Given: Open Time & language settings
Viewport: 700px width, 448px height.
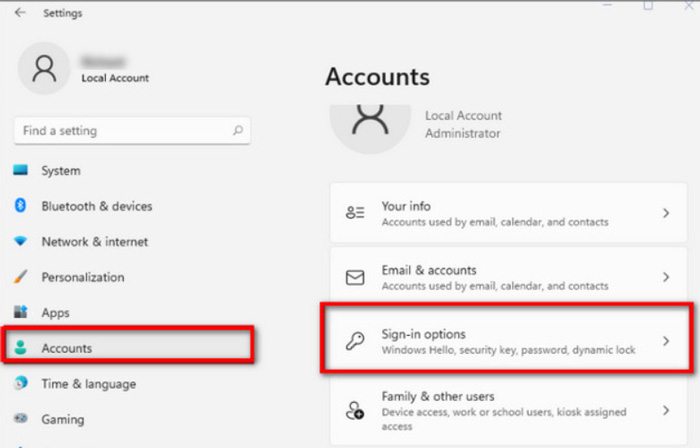Looking at the screenshot, I should 89,384.
